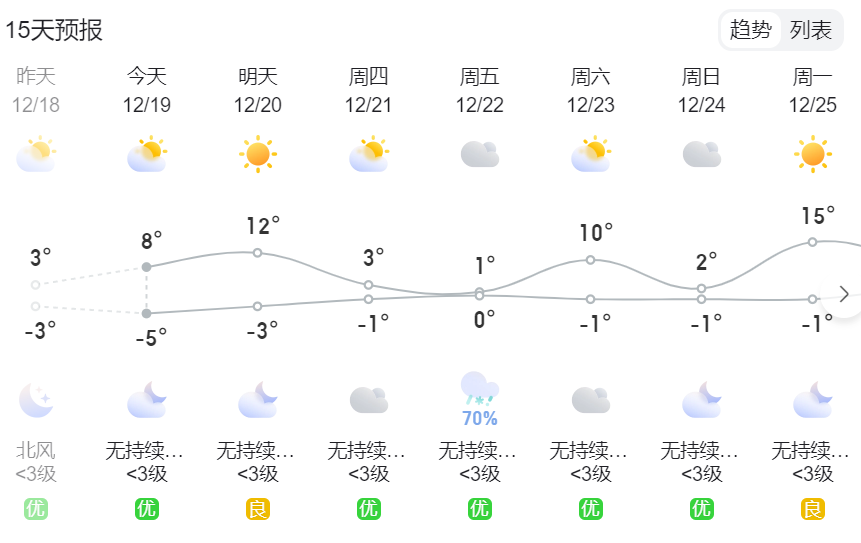Click the sunny icon for 12/25

(x=813, y=154)
